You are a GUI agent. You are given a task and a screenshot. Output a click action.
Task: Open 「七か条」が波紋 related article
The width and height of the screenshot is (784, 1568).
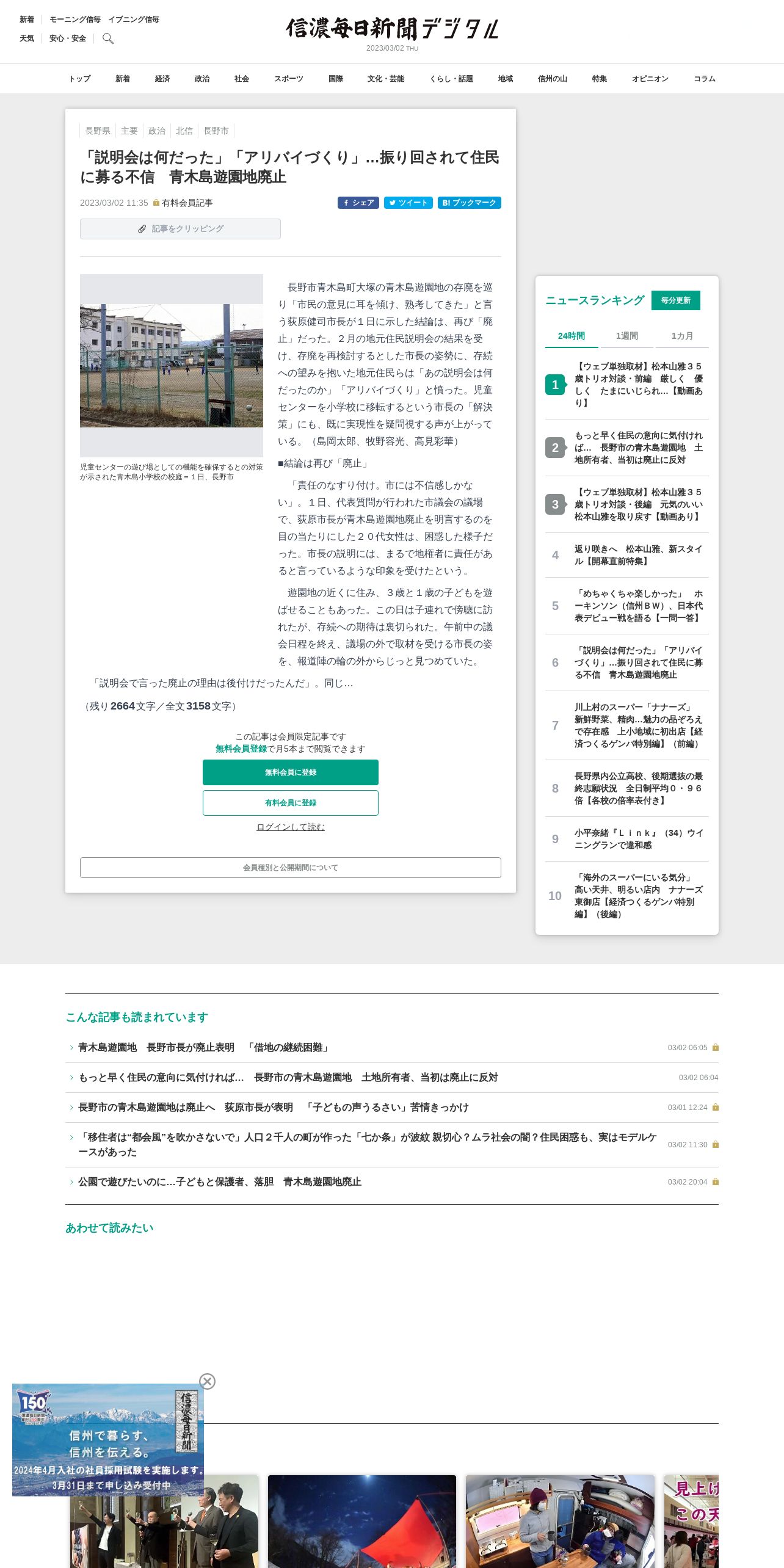368,1145
